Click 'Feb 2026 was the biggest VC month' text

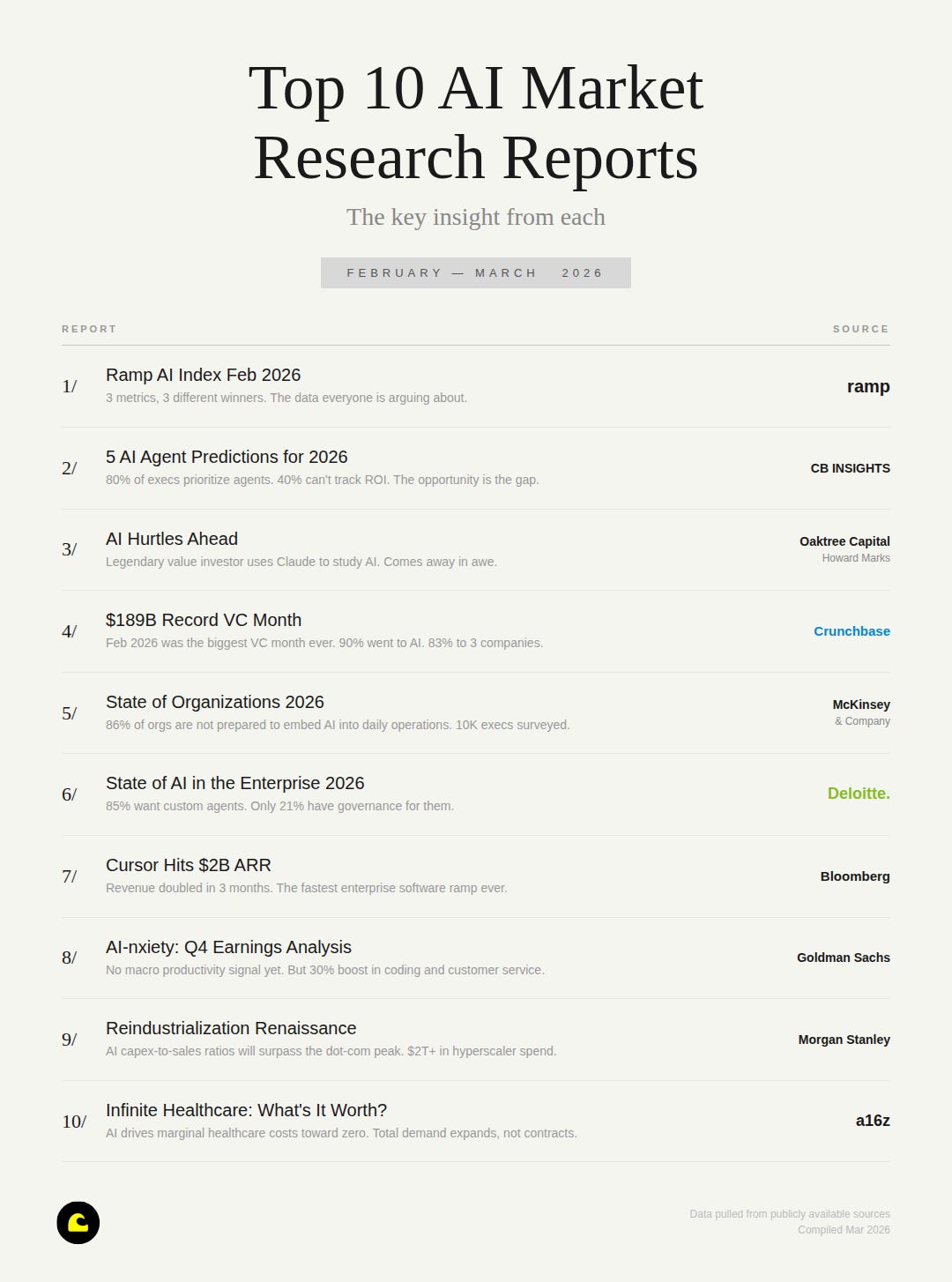pos(324,643)
